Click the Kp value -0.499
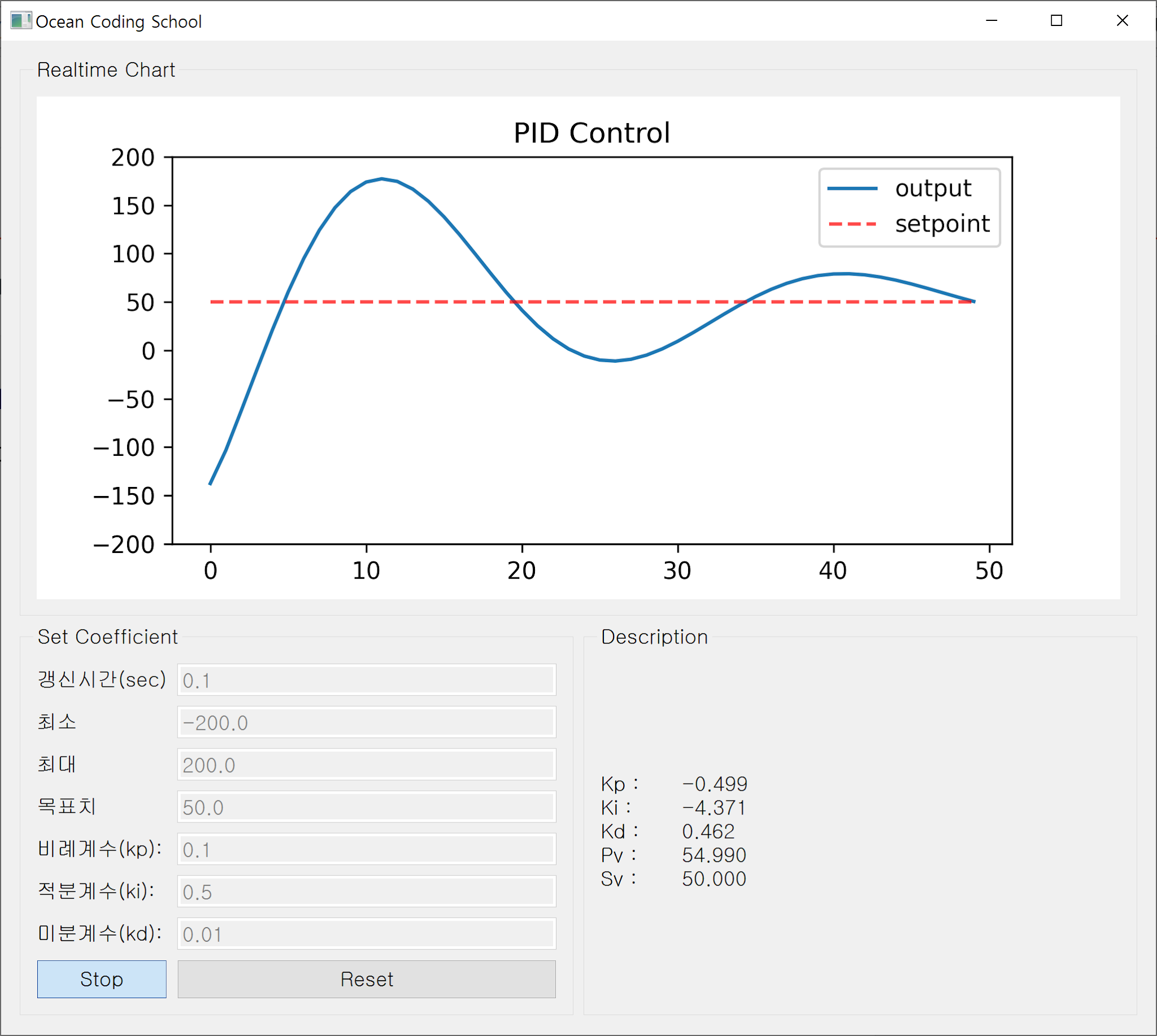This screenshot has width=1157, height=1036. pos(715,785)
